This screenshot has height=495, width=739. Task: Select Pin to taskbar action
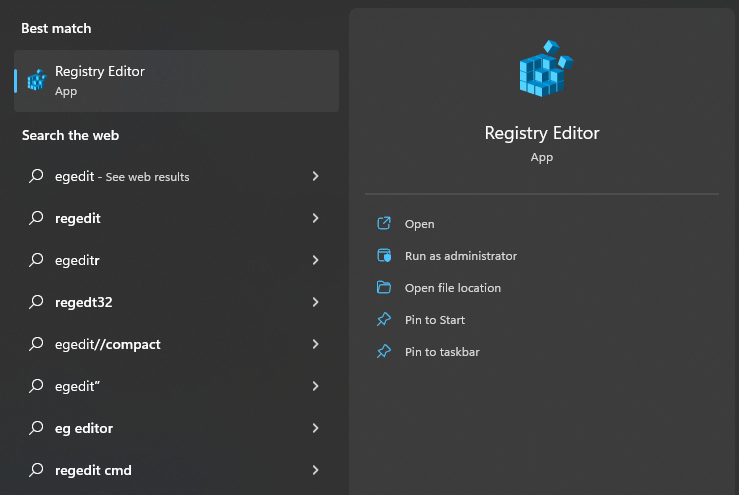442,352
